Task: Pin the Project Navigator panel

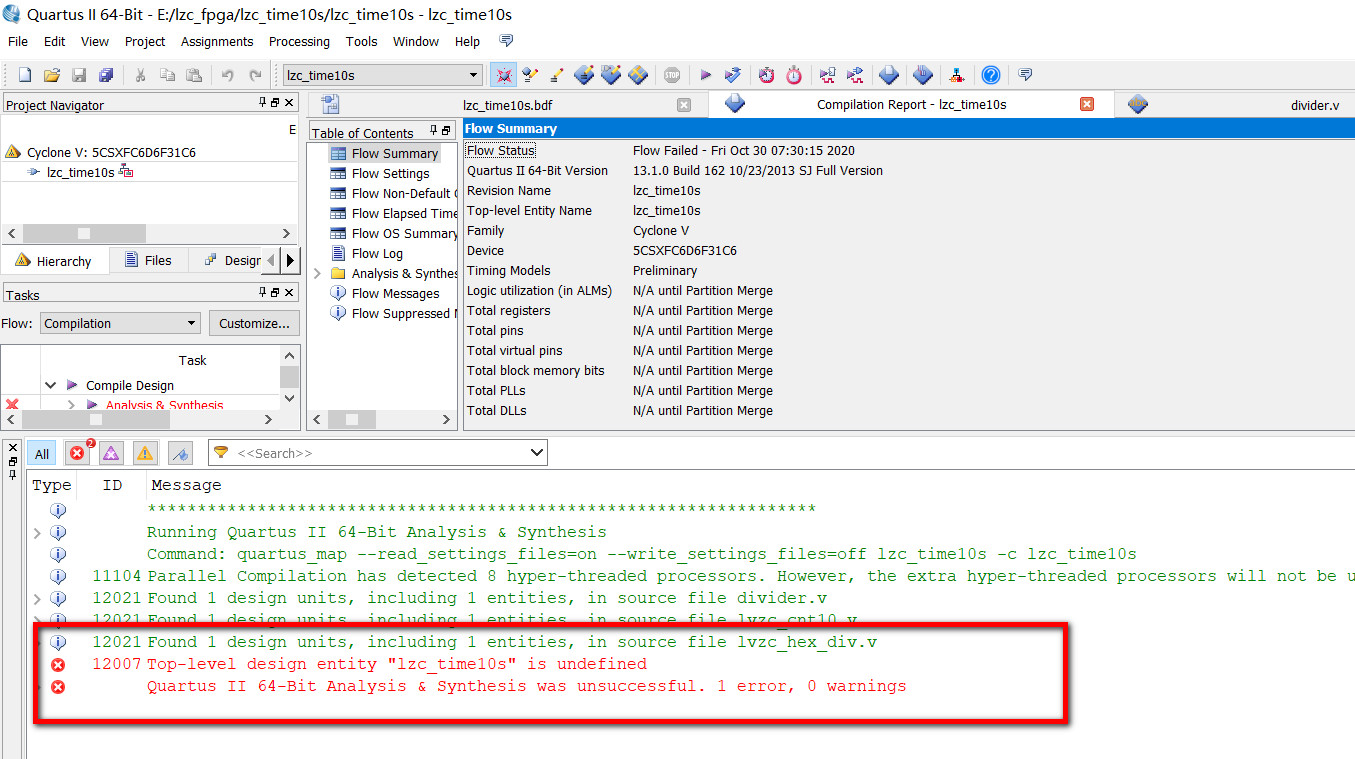Action: click(262, 103)
